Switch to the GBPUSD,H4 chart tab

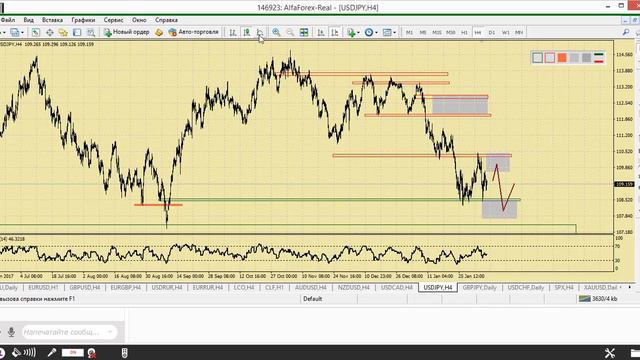[84, 287]
